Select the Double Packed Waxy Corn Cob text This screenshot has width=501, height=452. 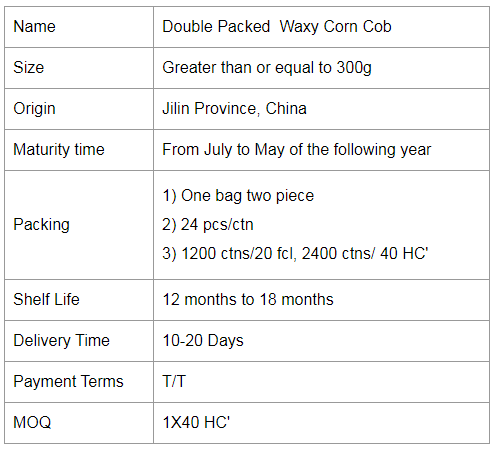277,27
